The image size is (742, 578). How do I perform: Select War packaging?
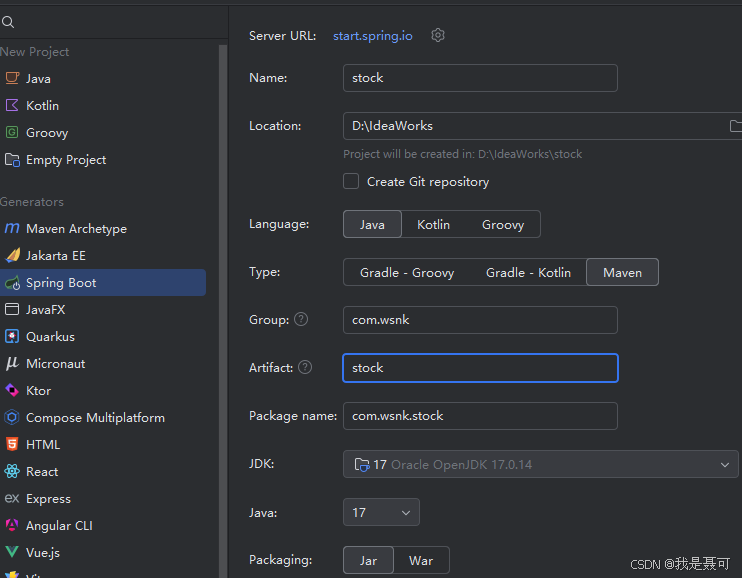421,560
